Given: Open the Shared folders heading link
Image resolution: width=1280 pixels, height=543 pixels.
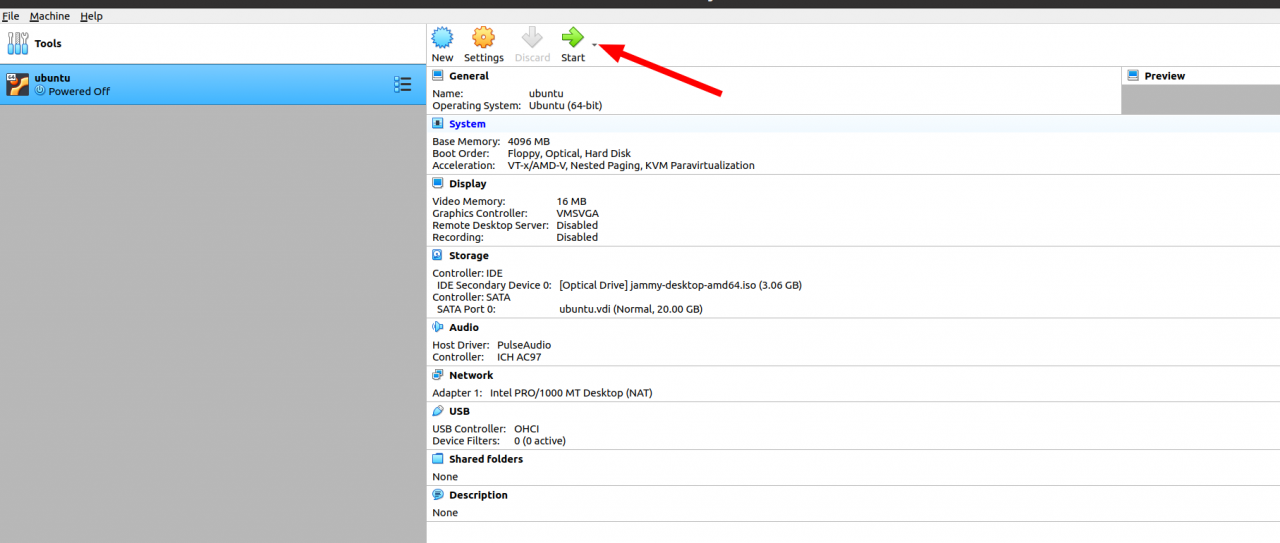Looking at the screenshot, I should (486, 459).
